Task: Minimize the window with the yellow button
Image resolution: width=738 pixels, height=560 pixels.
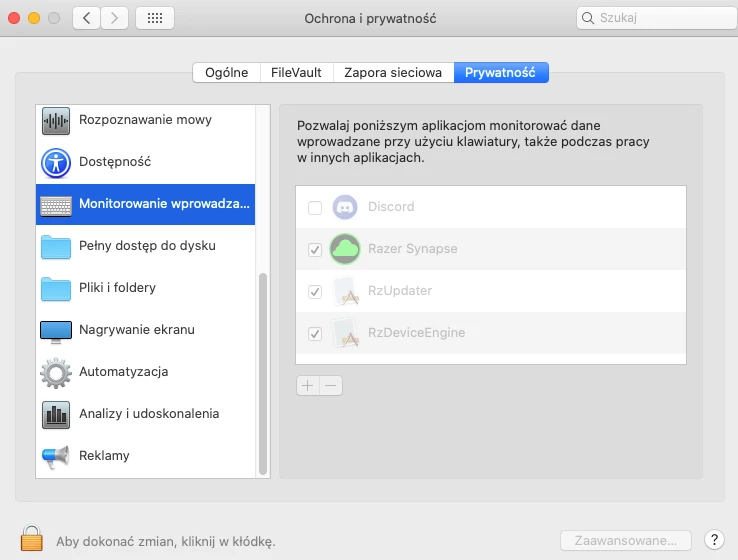Action: tap(34, 18)
